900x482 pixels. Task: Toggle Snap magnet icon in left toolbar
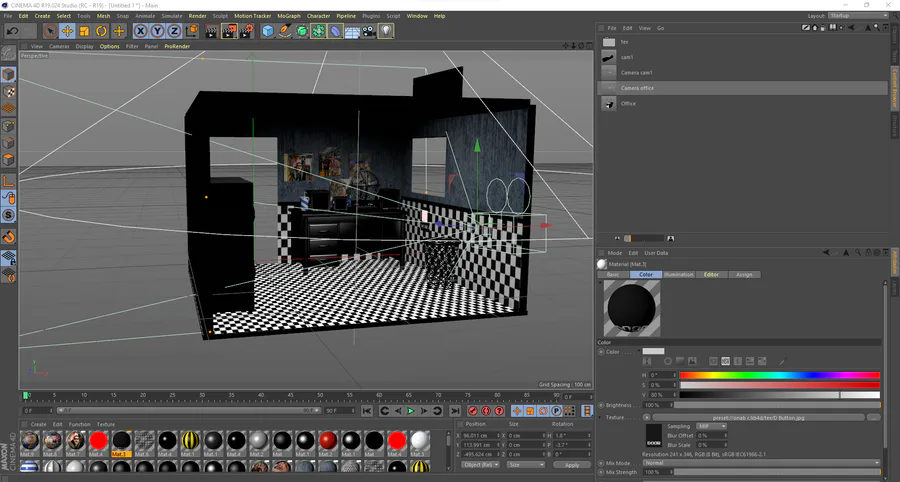click(8, 236)
